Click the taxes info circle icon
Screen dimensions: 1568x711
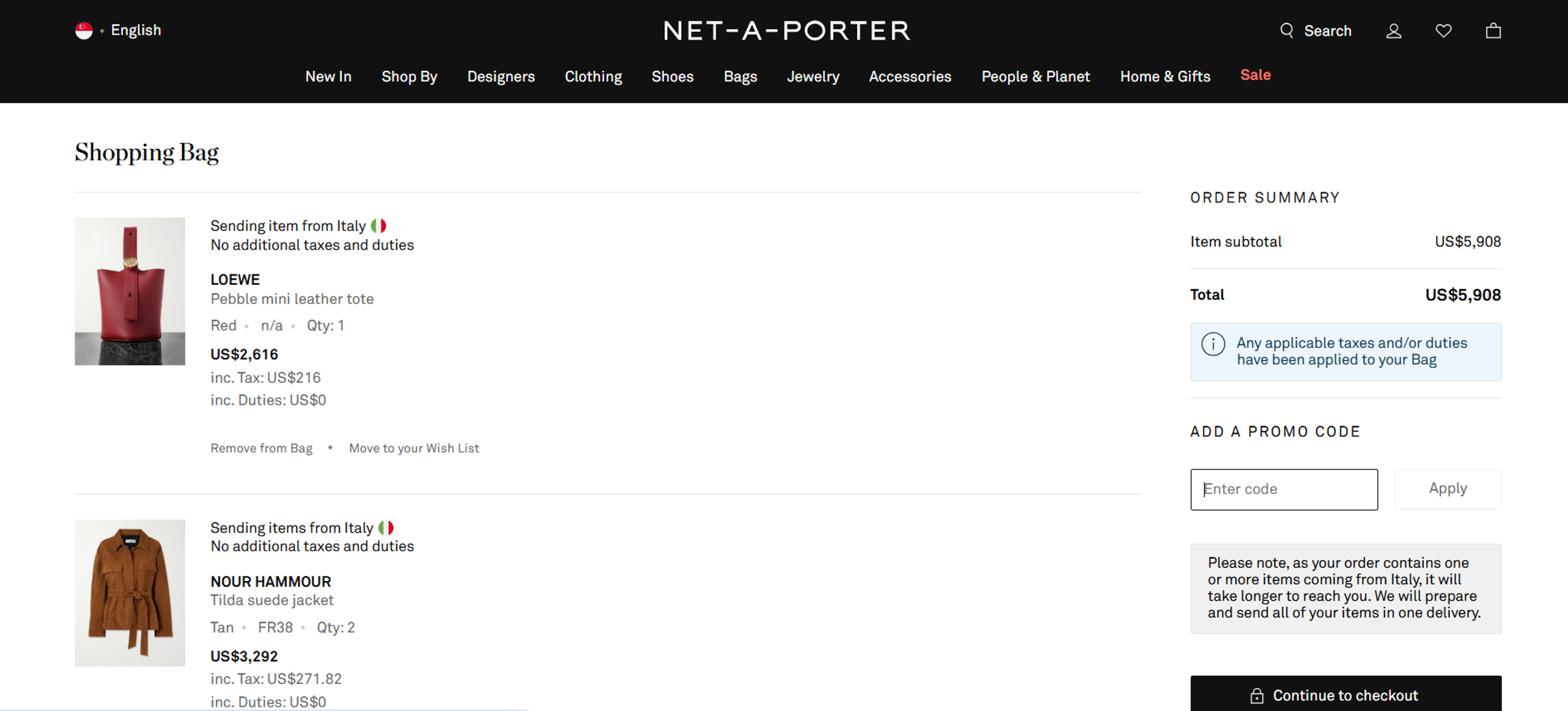click(1213, 345)
